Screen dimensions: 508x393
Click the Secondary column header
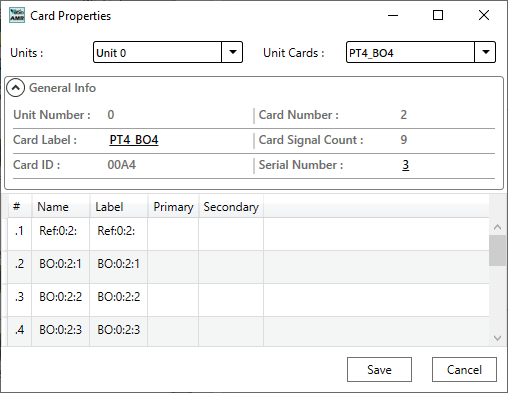coord(231,207)
